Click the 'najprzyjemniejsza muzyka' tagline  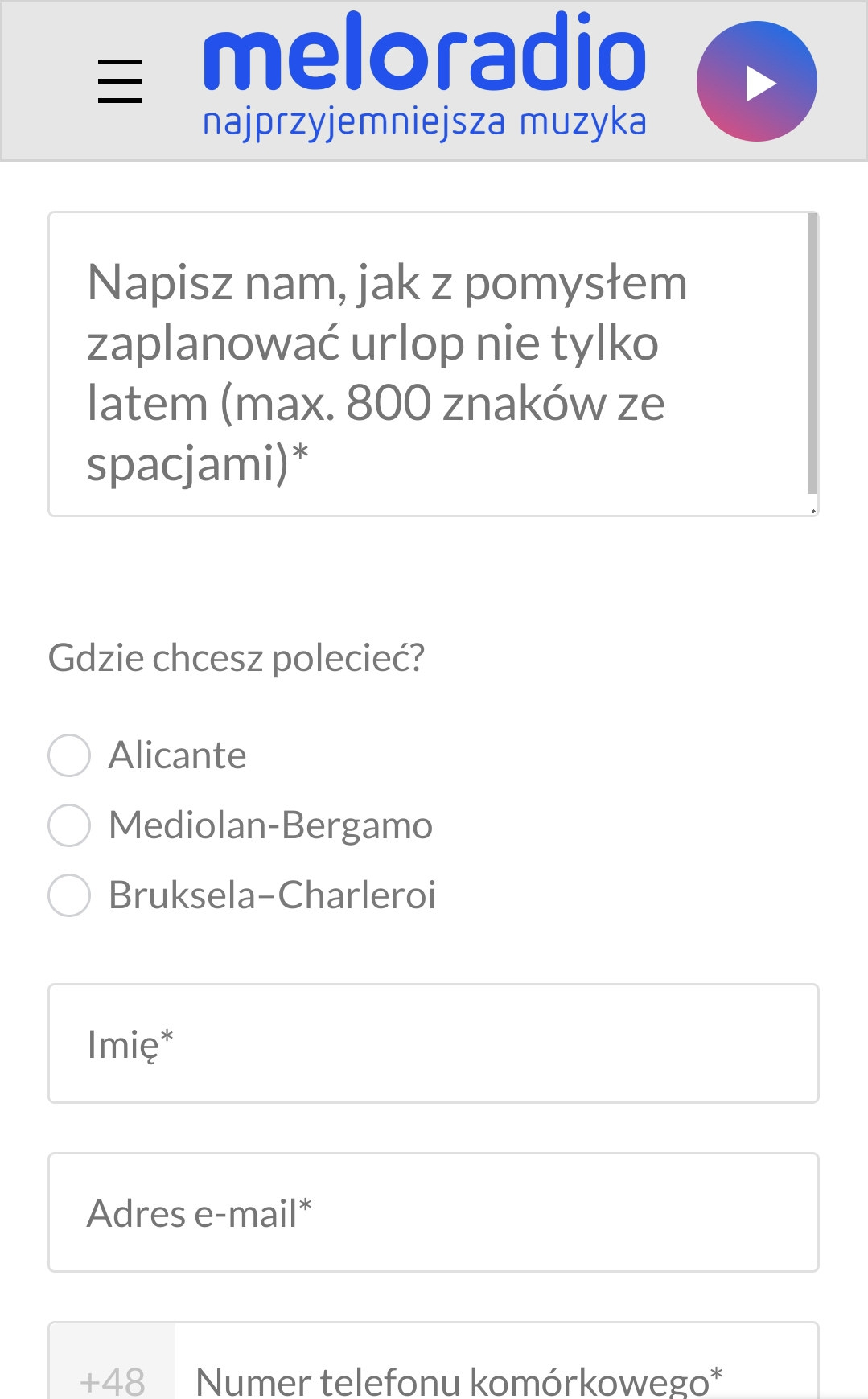coord(424,123)
